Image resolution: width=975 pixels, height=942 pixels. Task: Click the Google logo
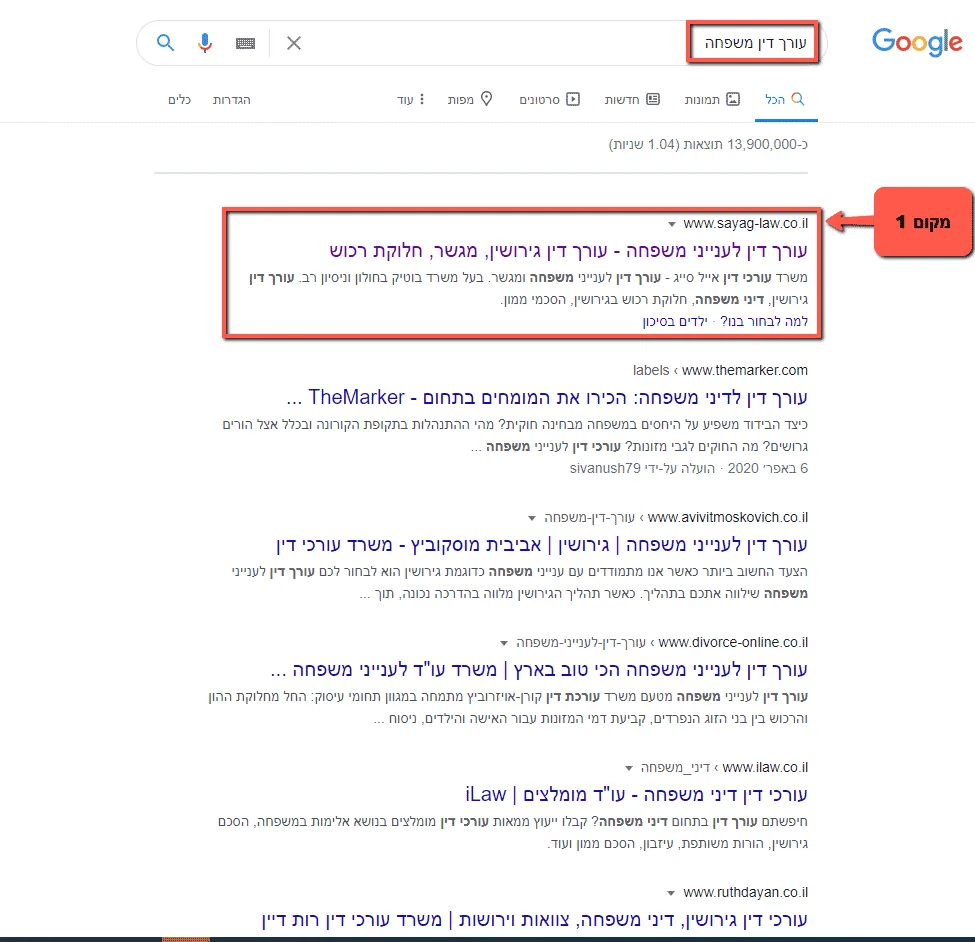(917, 42)
